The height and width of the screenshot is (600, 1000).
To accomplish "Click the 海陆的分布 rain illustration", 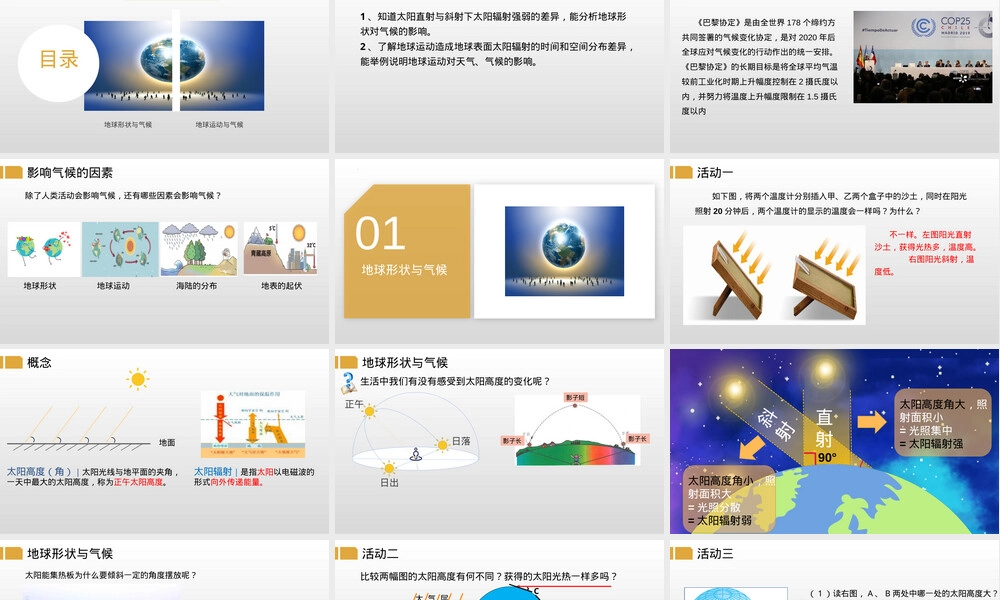I will point(199,249).
